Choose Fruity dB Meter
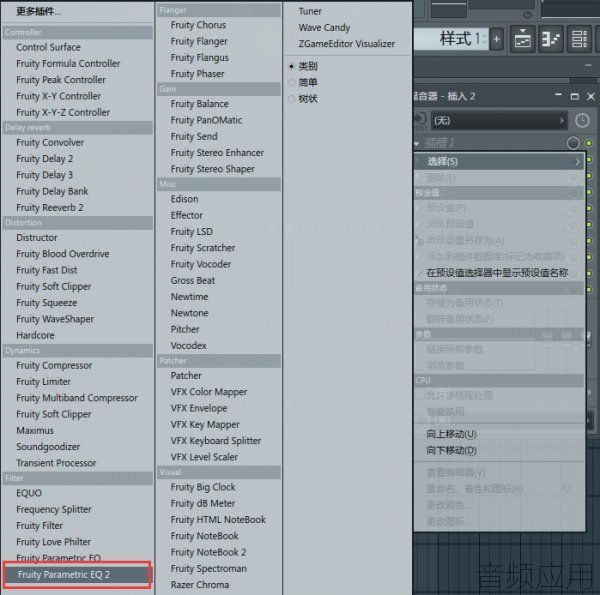The image size is (600, 595). [203, 504]
